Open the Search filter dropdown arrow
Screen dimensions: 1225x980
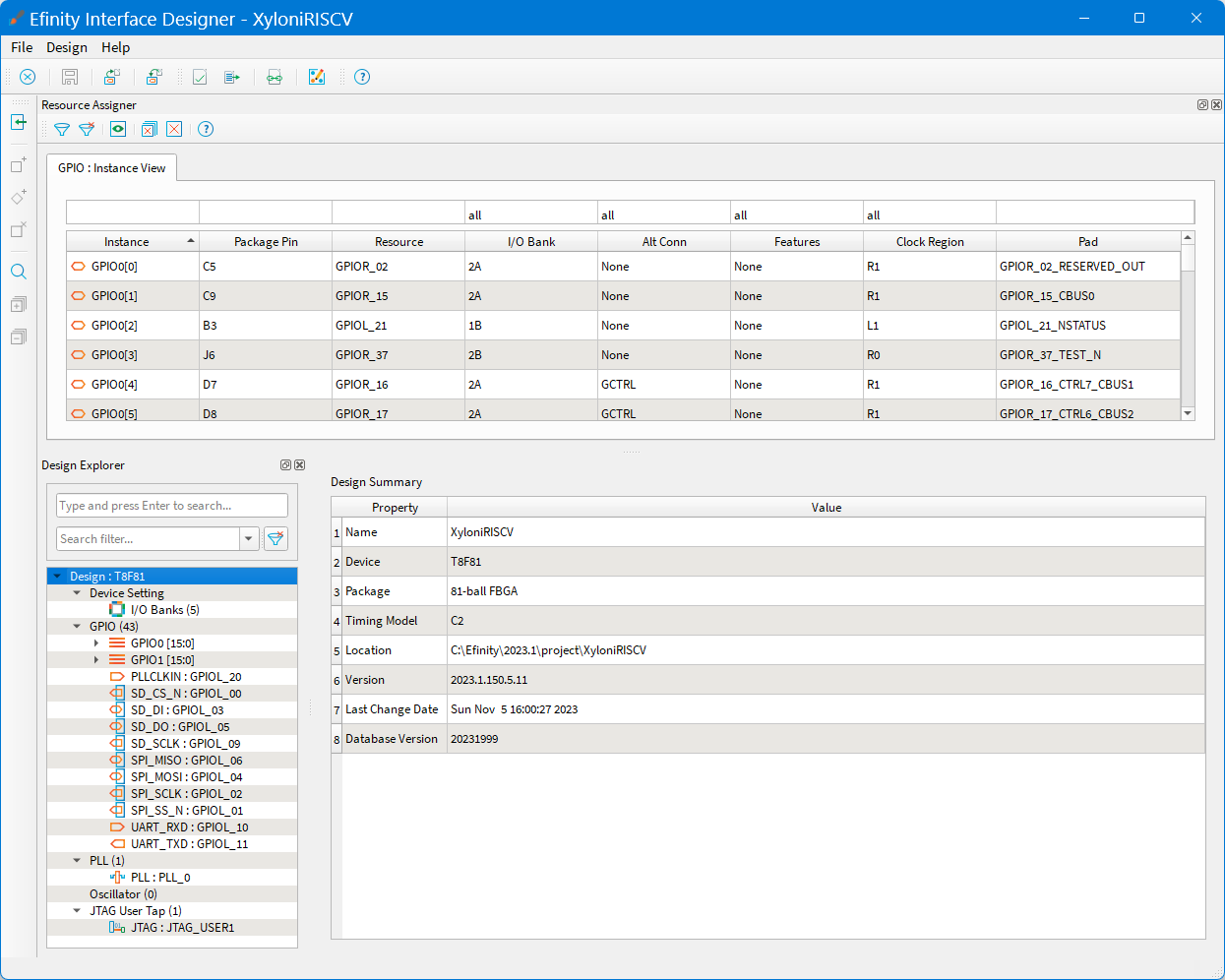(249, 539)
